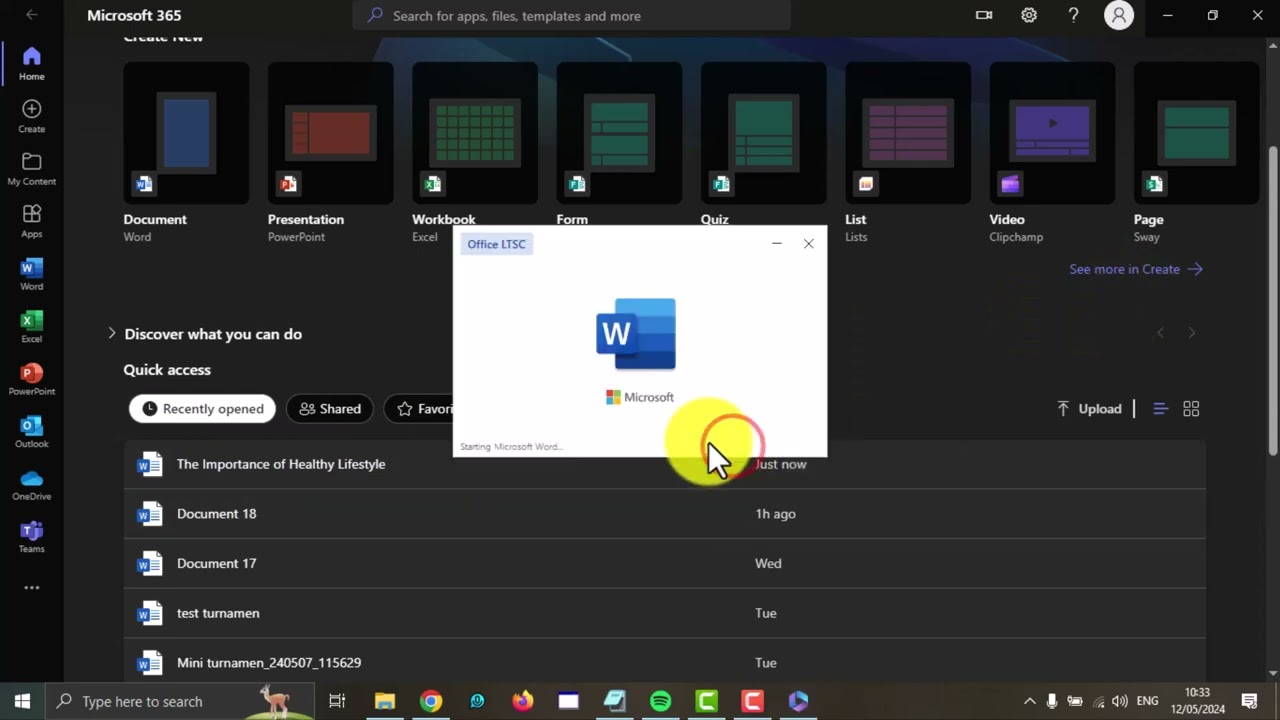Click the page vertical scrollbar
Viewport: 1280px width, 720px height.
1273,300
